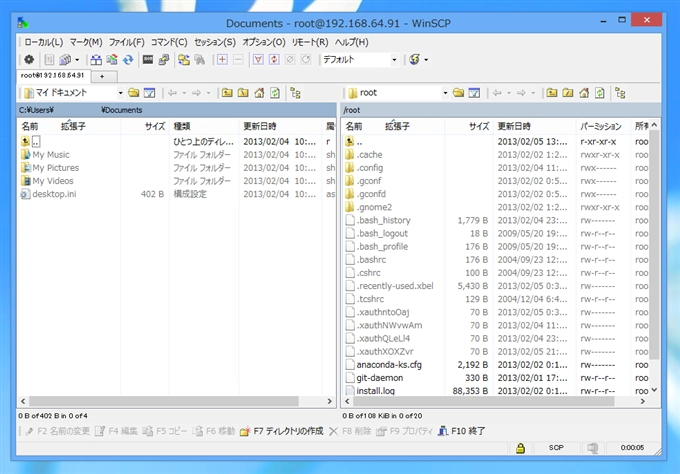This screenshot has width=680, height=474.
Task: Click the remote panel filter icon
Action: (474, 92)
